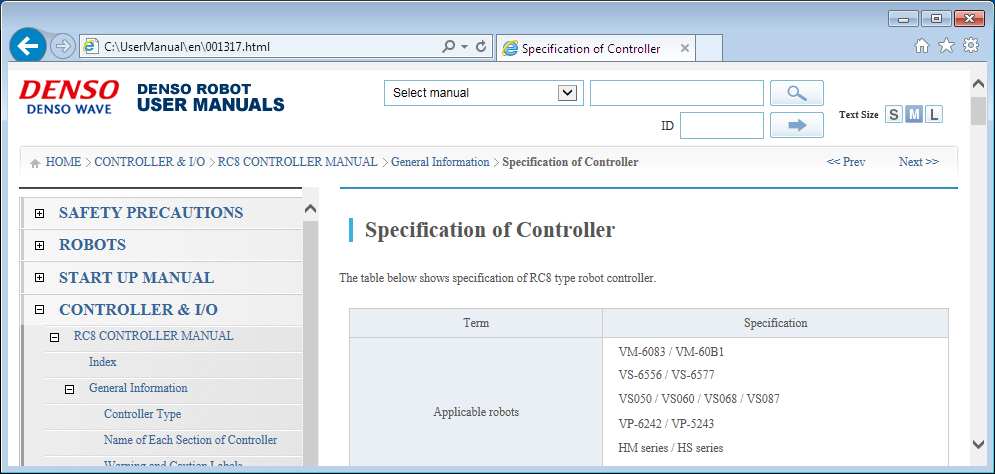Screen dimensions: 995x474
Task: Open the browser tools gear icon
Action: (x=970, y=46)
